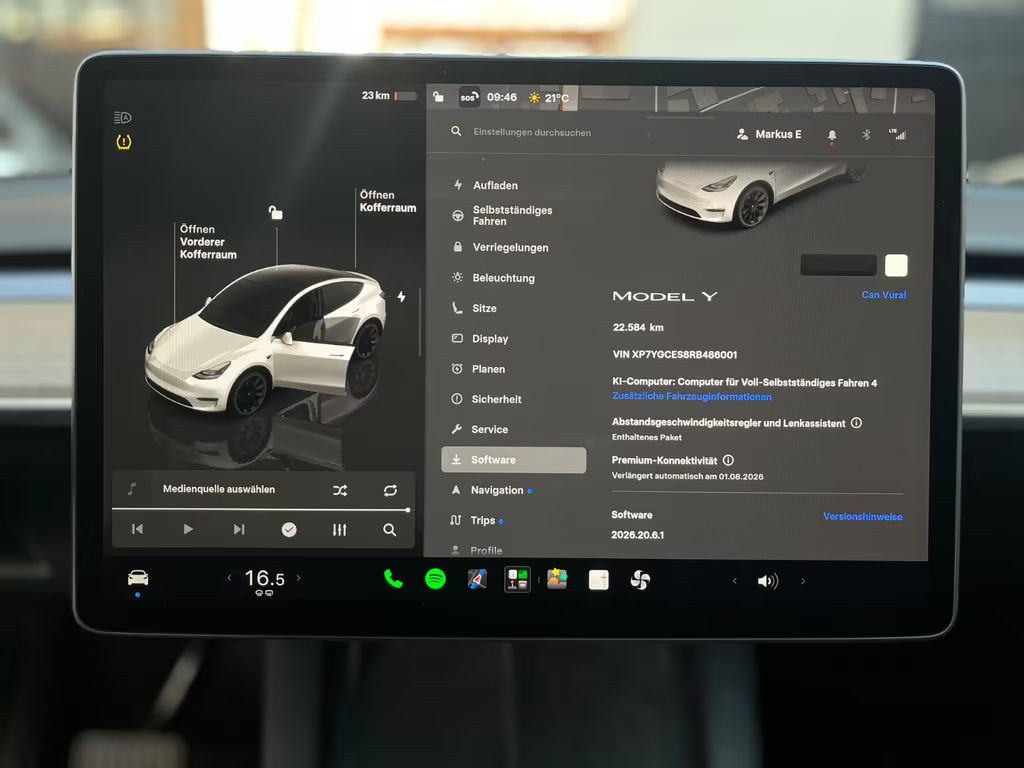Viewport: 1024px width, 768px height.
Task: Show info for Abstandsgeschwindigkeitsregler und Lenkassistent
Action: (856, 423)
